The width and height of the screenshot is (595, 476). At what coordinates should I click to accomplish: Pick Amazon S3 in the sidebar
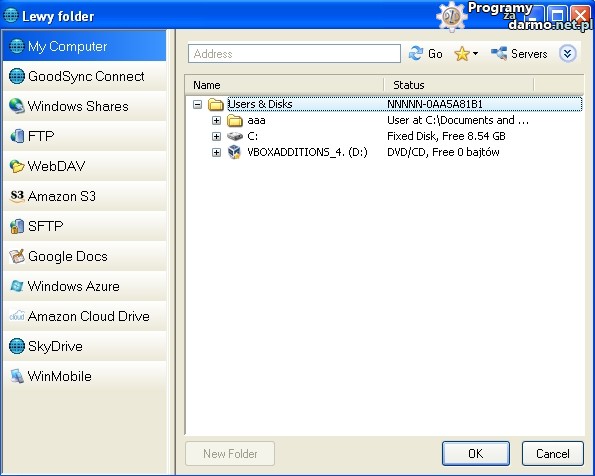pos(84,196)
